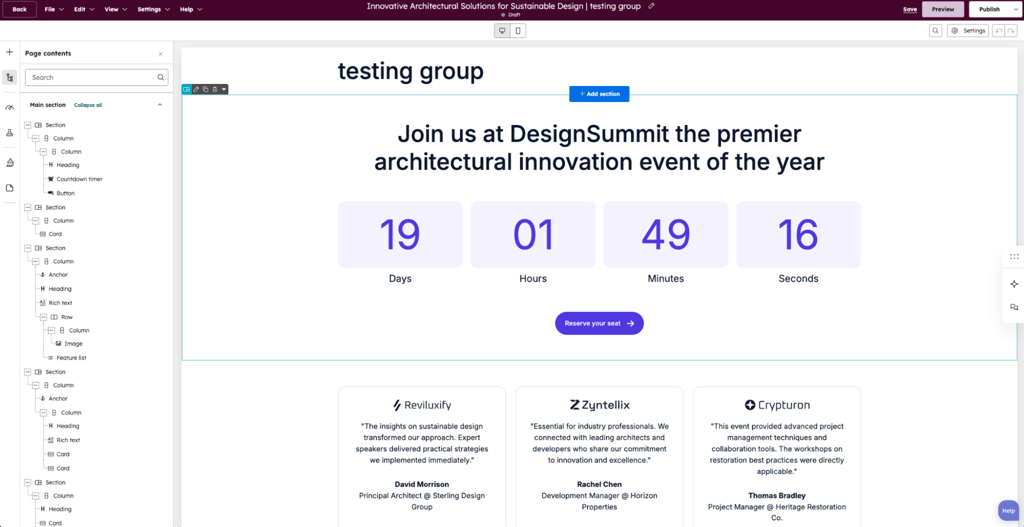The width and height of the screenshot is (1024, 527).
Task: Select the Reviluxify testimonial card
Action: (x=422, y=456)
